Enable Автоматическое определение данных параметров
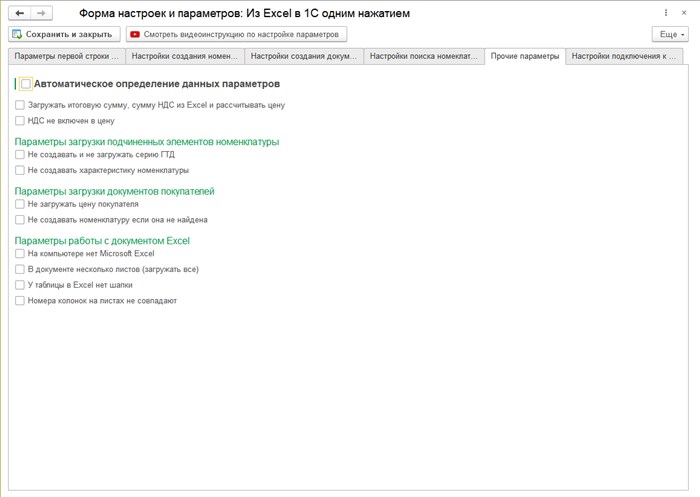The width and height of the screenshot is (700, 497). [x=26, y=84]
